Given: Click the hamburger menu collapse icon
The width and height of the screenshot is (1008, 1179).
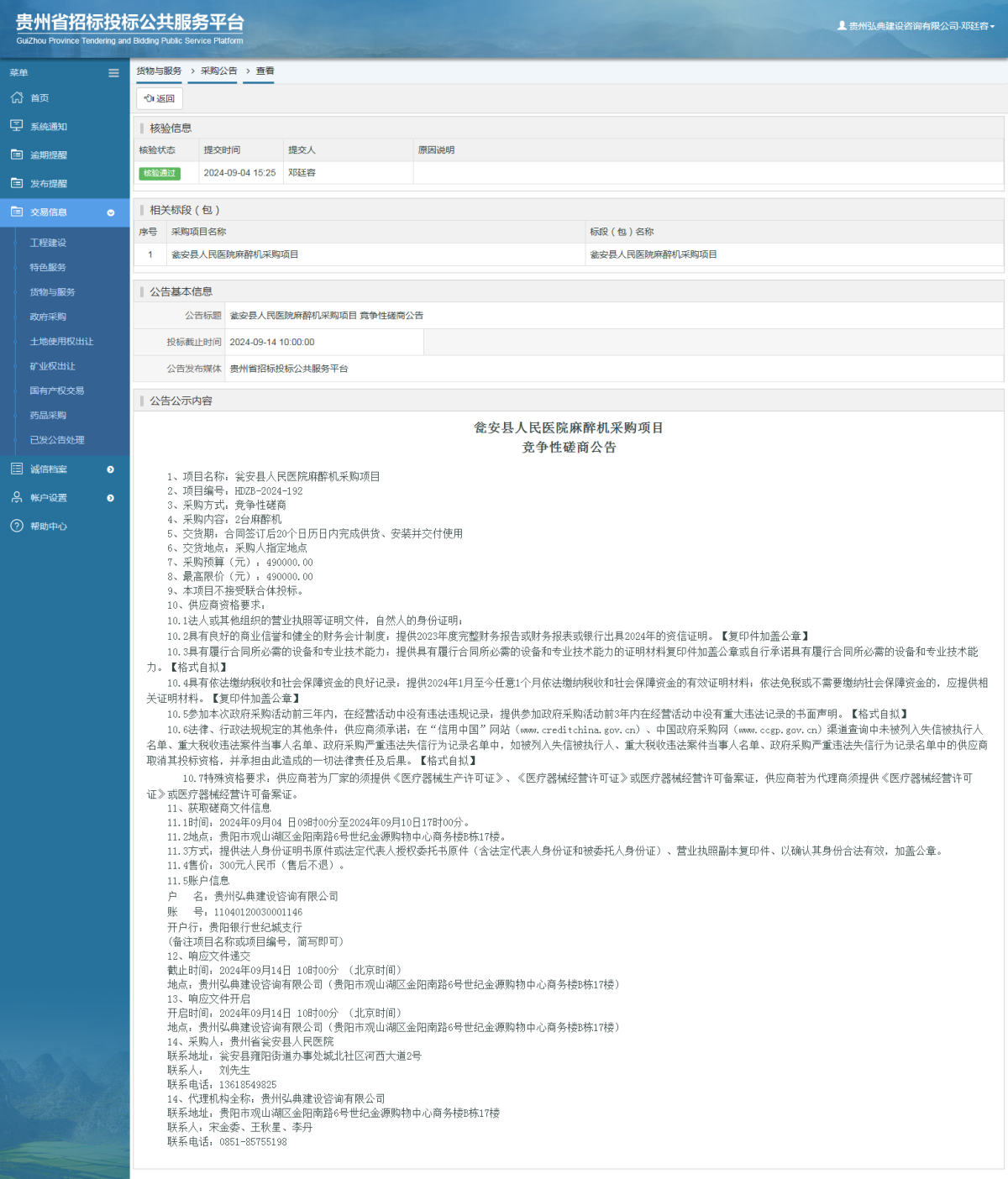Looking at the screenshot, I should [x=113, y=73].
